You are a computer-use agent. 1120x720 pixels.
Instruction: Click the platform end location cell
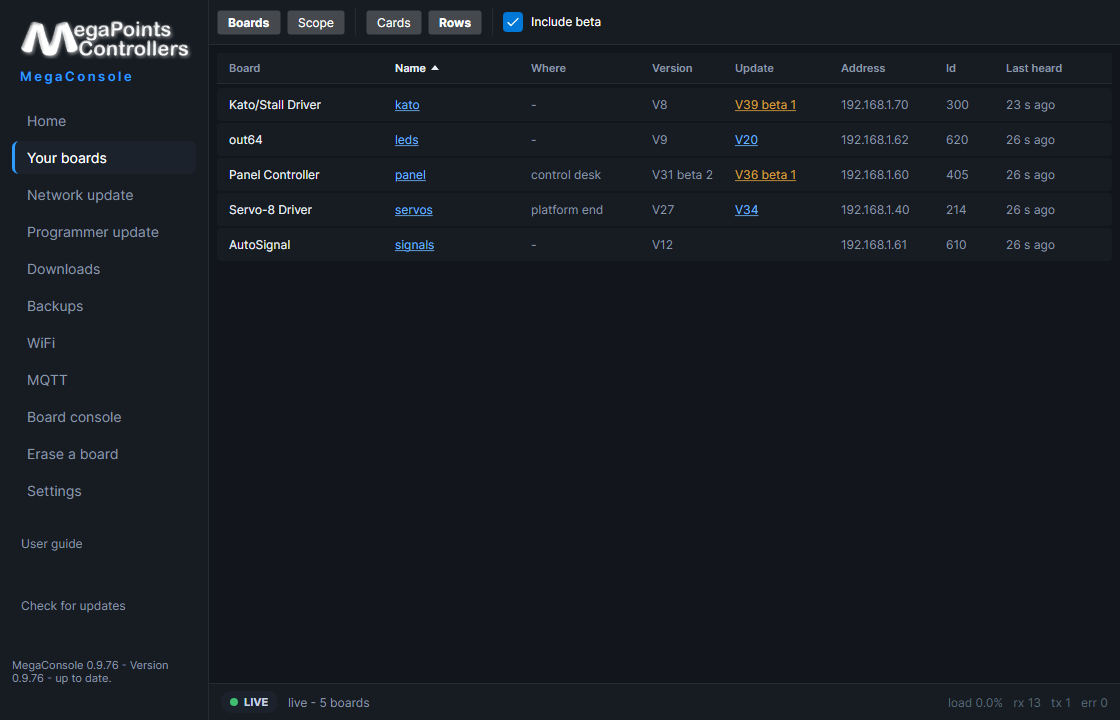(x=567, y=210)
